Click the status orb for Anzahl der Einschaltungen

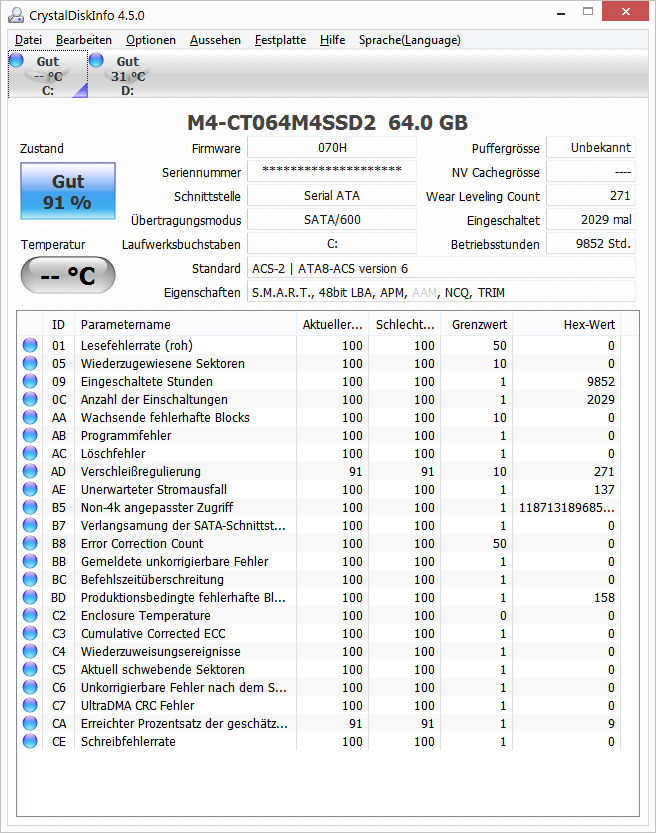(x=30, y=400)
